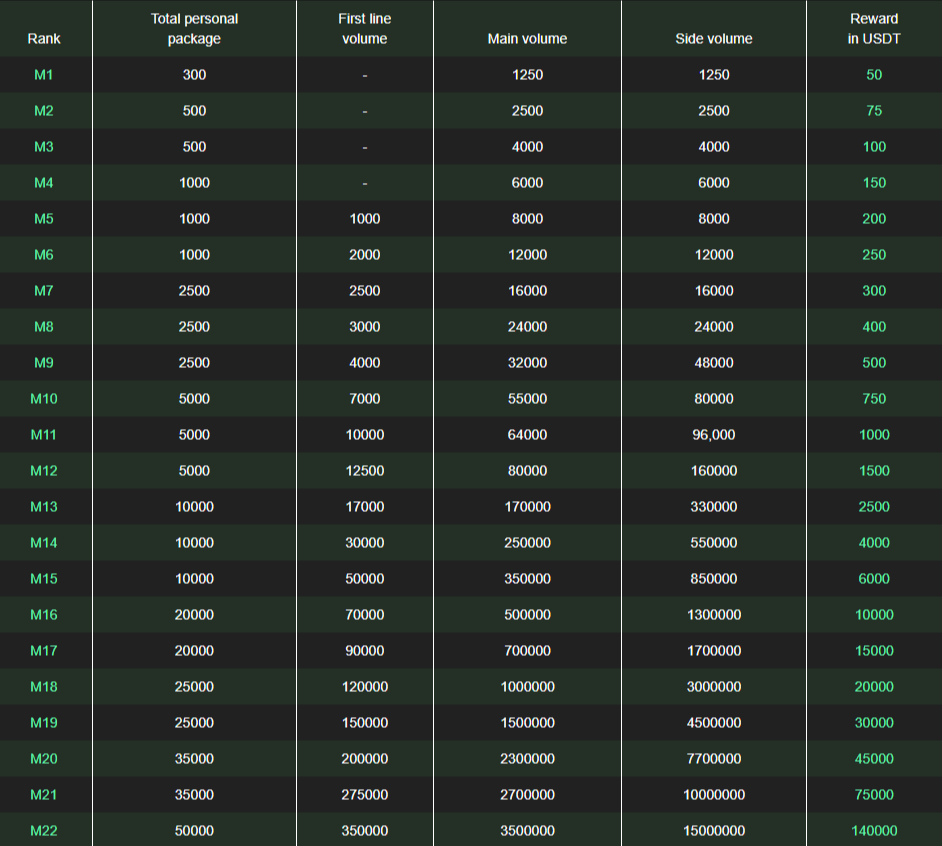Click the M13 side volume value 330000
Image resolution: width=942 pixels, height=846 pixels.
pos(714,507)
